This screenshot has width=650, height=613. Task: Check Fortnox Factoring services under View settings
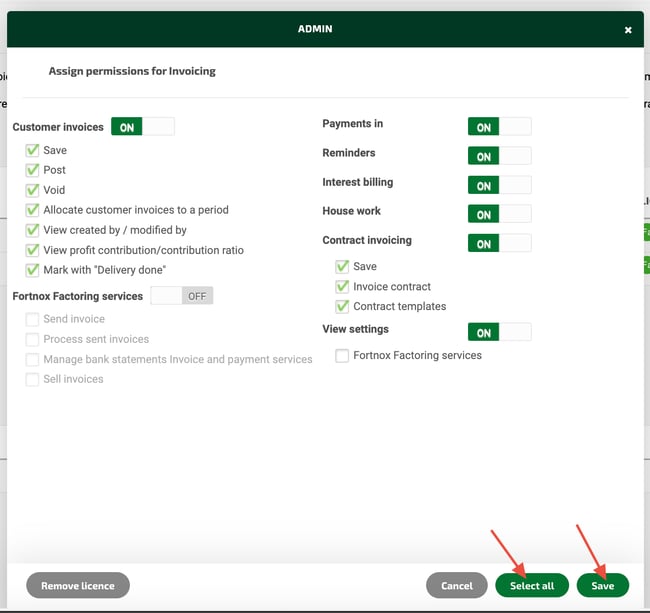[343, 355]
